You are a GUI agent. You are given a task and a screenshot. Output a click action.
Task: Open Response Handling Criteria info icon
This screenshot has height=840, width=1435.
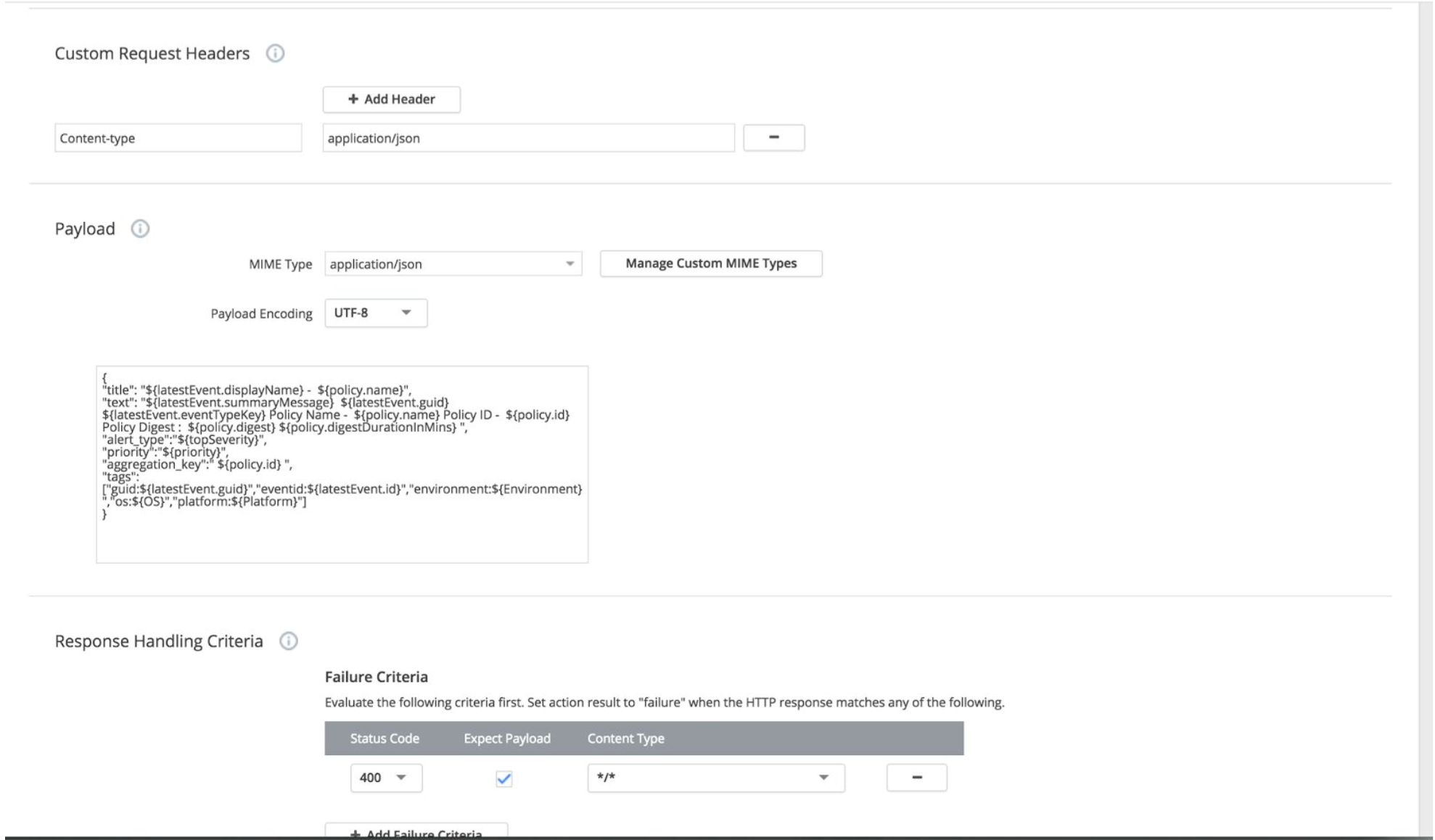(x=289, y=641)
